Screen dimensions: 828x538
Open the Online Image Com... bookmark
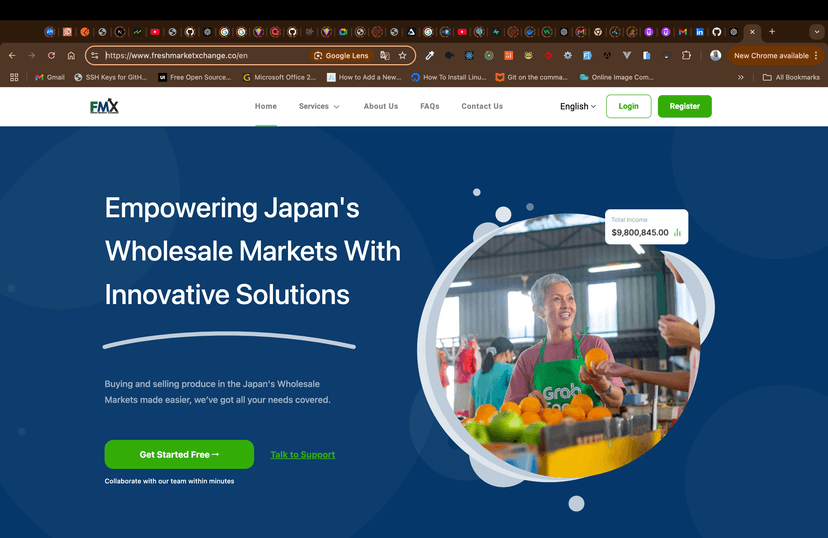click(x=616, y=77)
